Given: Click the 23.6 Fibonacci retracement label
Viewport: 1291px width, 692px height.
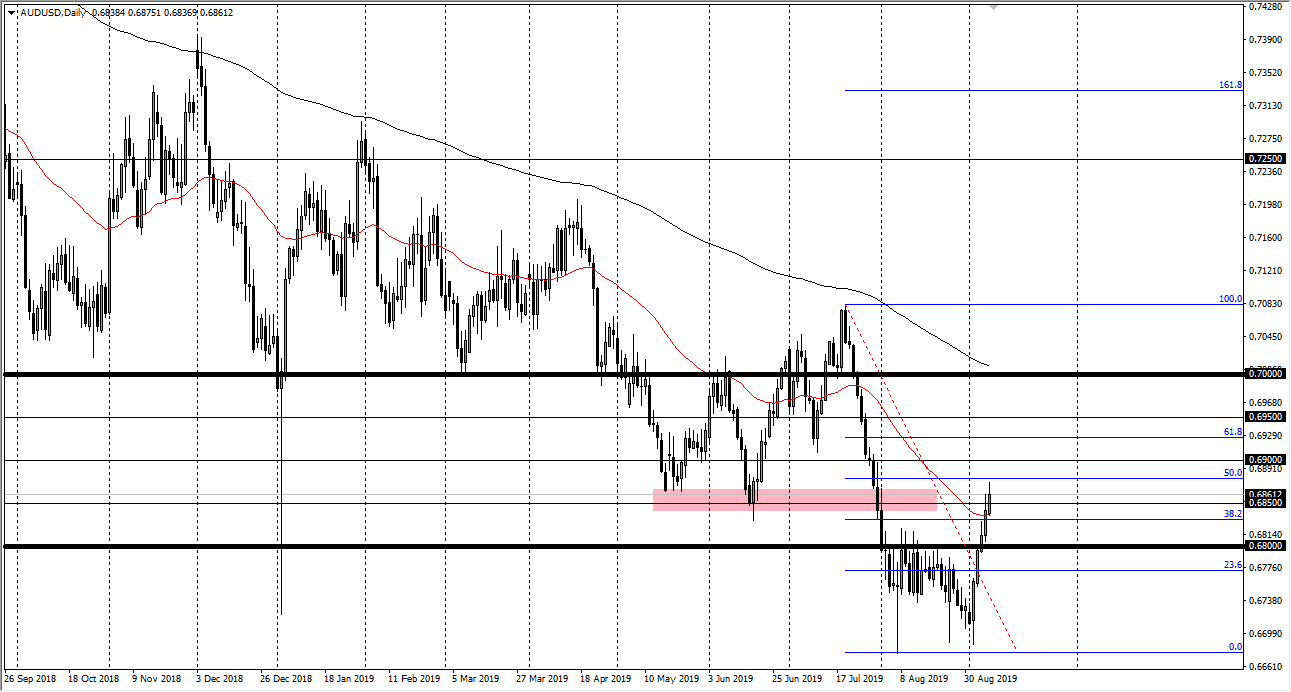Looking at the screenshot, I should tap(1232, 565).
